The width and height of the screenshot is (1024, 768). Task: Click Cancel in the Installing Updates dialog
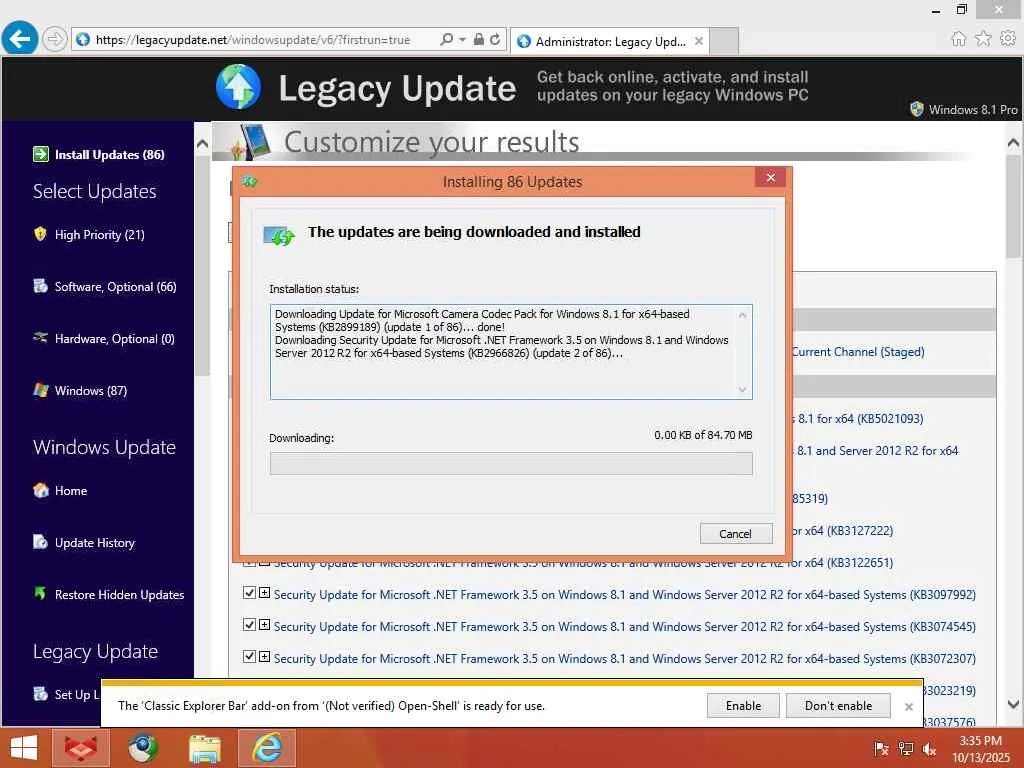(x=735, y=534)
